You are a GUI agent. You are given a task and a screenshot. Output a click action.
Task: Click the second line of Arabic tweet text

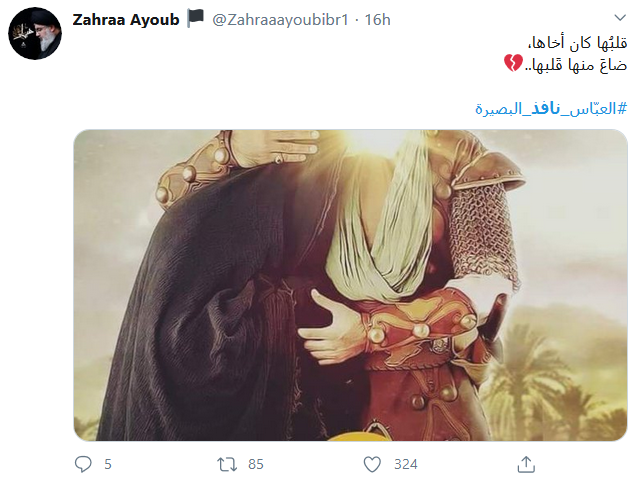(x=575, y=64)
